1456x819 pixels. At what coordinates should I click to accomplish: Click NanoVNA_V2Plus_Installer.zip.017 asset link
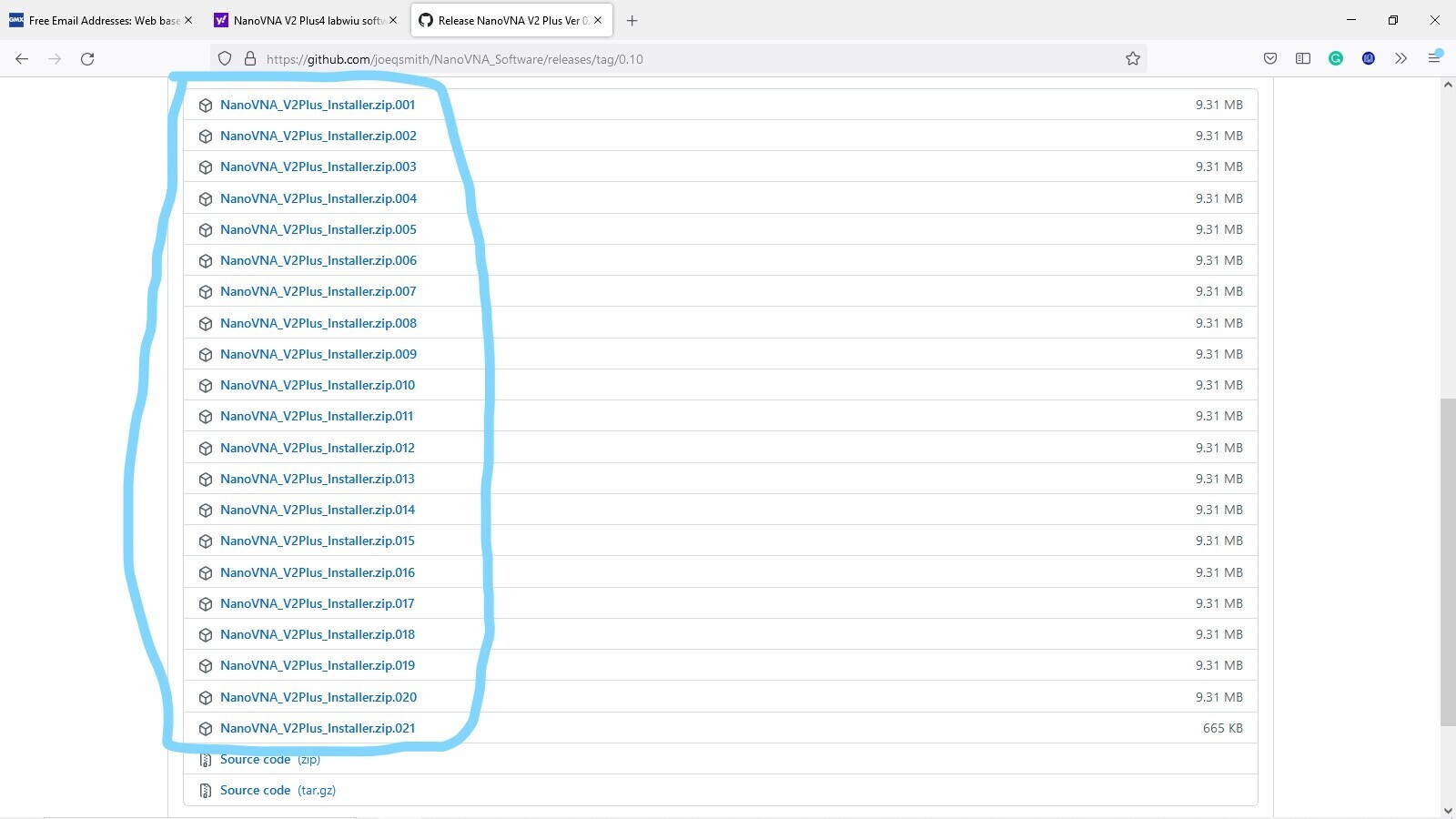[318, 603]
